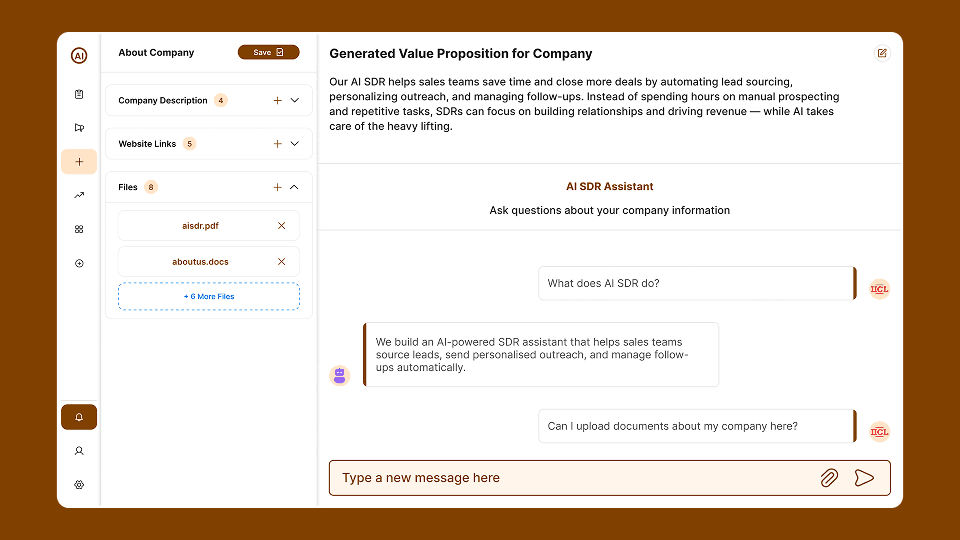
Task: Remove the aboutus.docs file
Action: coord(281,262)
